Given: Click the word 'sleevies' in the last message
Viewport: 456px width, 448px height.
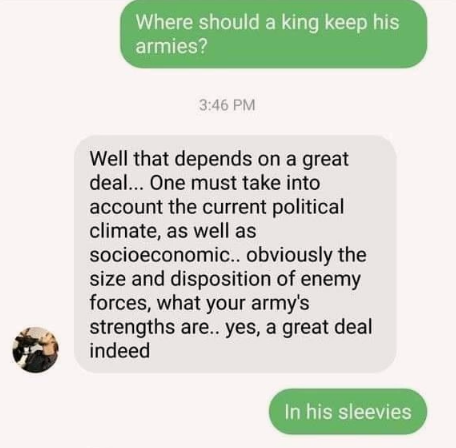Looking at the screenshot, I should tap(375, 412).
